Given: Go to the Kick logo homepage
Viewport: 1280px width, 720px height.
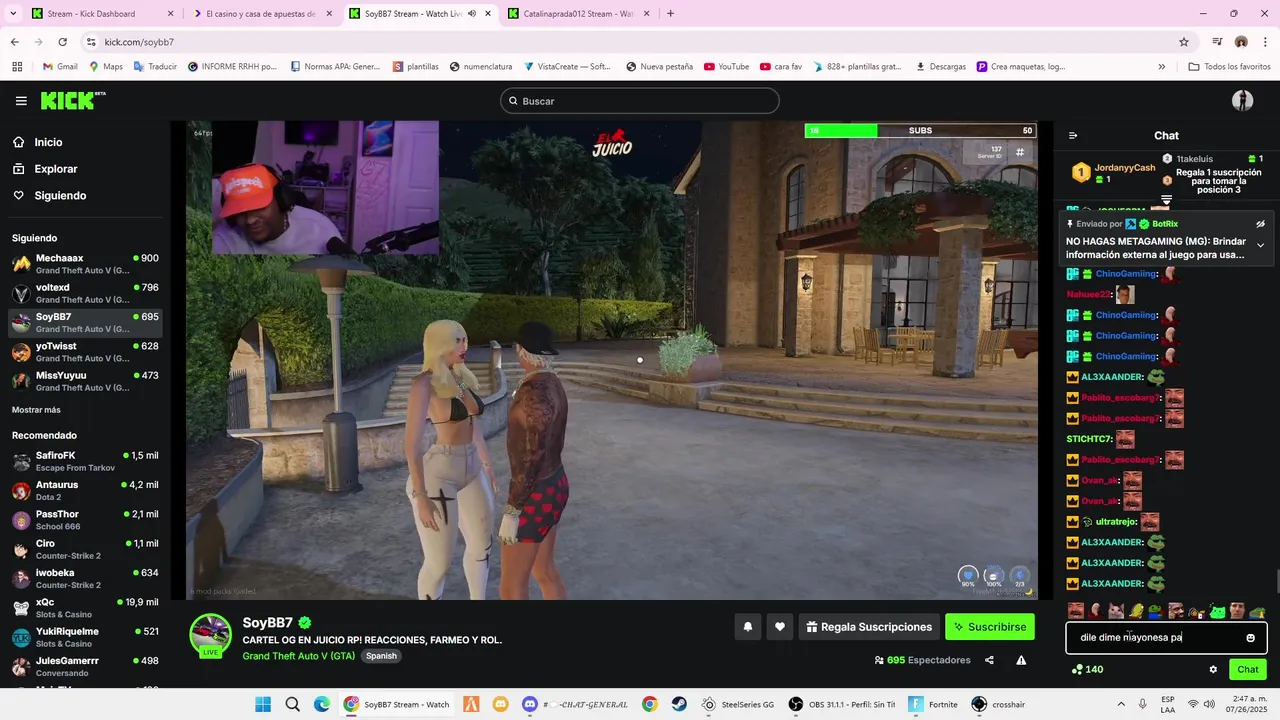Looking at the screenshot, I should 72,100.
